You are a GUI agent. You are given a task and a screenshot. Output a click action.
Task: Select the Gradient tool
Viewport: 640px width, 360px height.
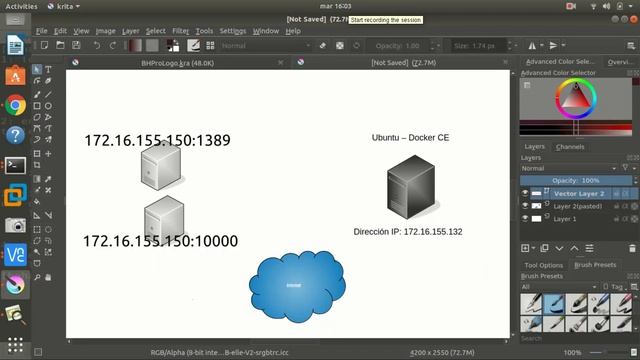pos(37,179)
